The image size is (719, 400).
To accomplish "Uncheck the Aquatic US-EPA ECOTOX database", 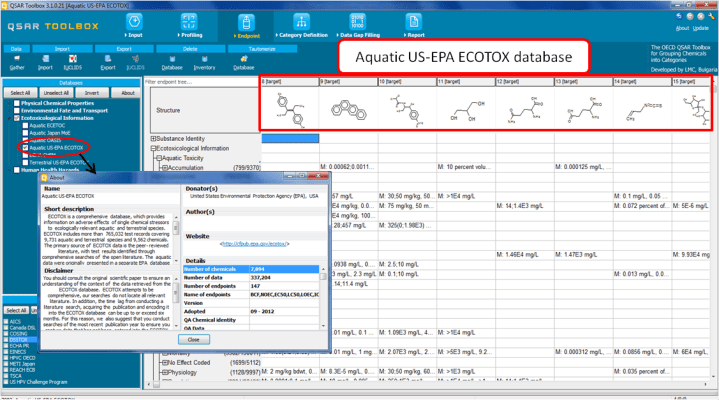I will pos(24,147).
